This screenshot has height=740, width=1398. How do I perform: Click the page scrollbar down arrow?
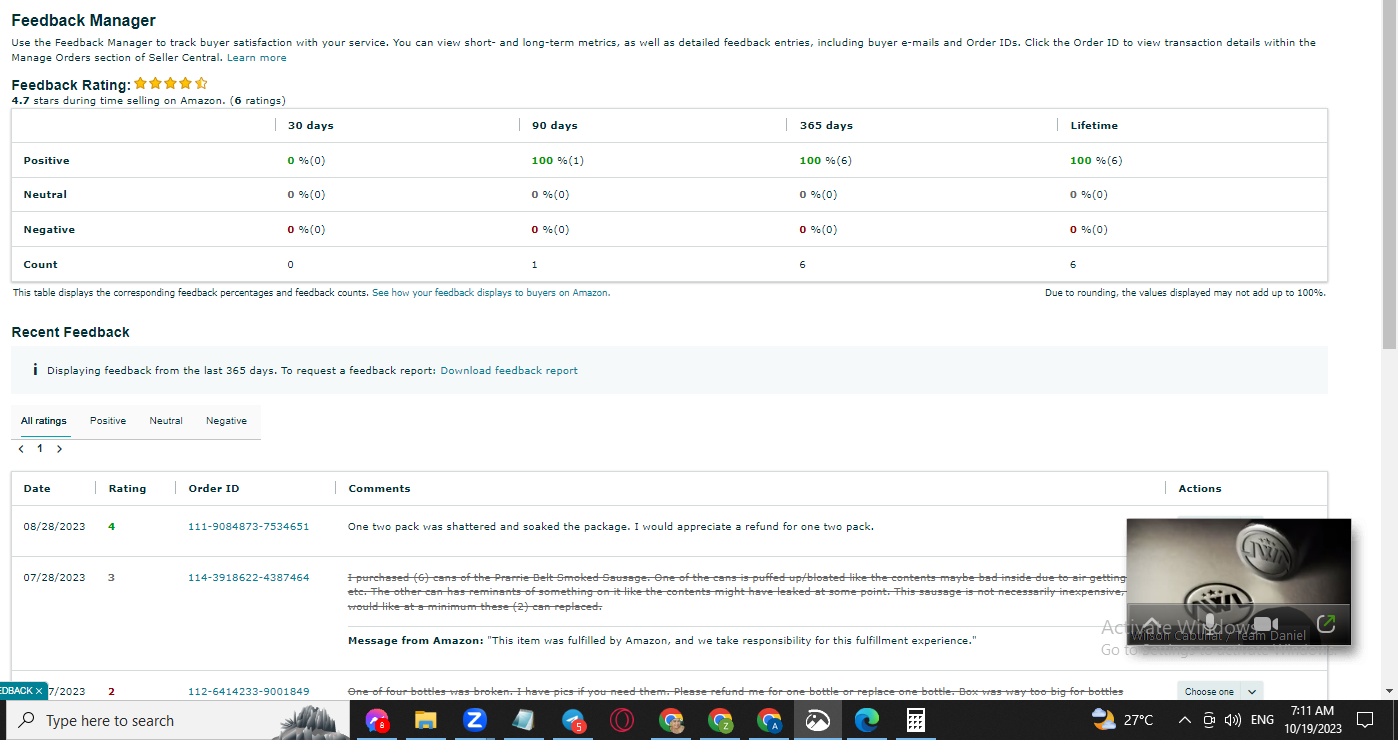pyautogui.click(x=1389, y=691)
